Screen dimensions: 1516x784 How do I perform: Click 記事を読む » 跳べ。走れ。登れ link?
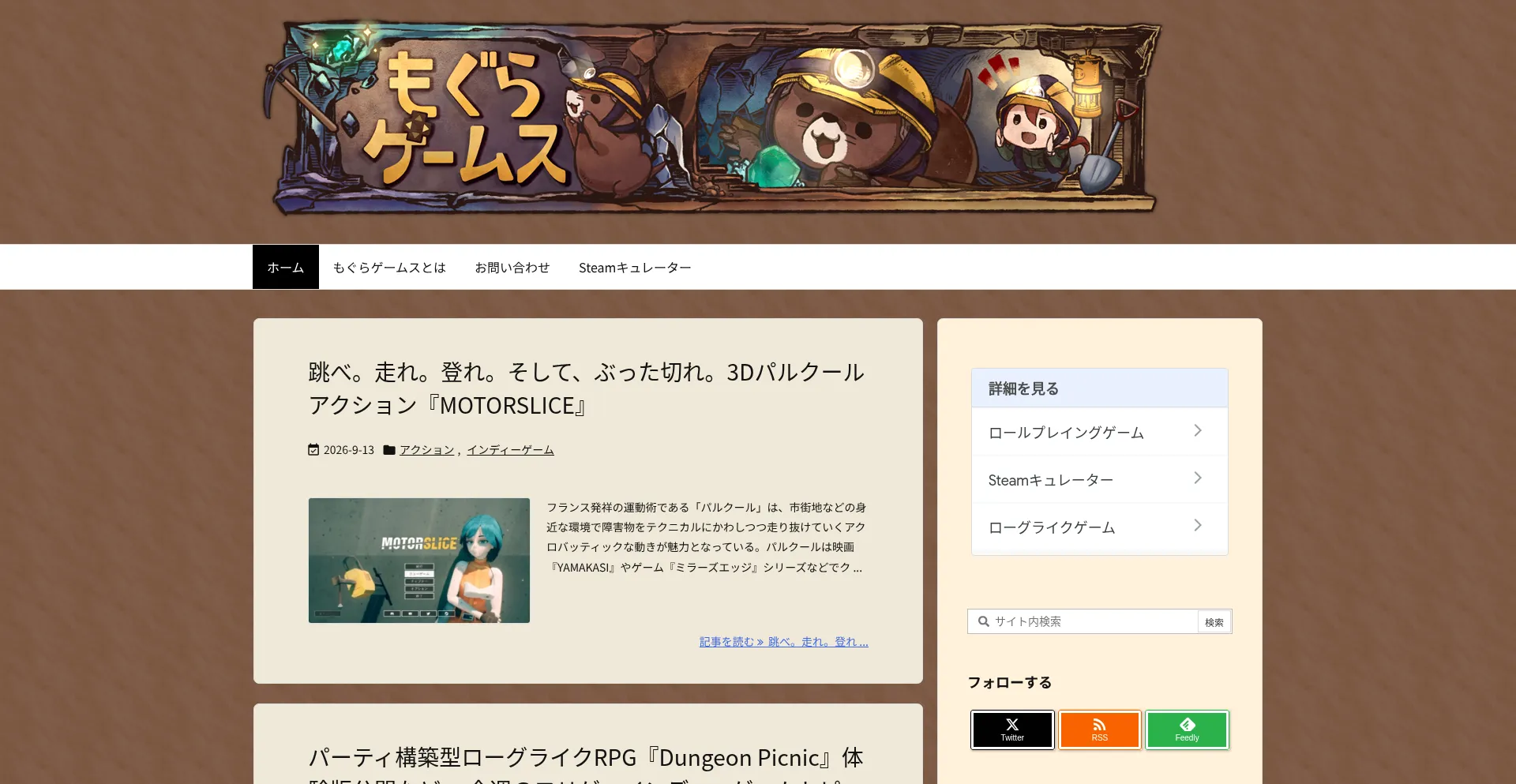click(784, 642)
